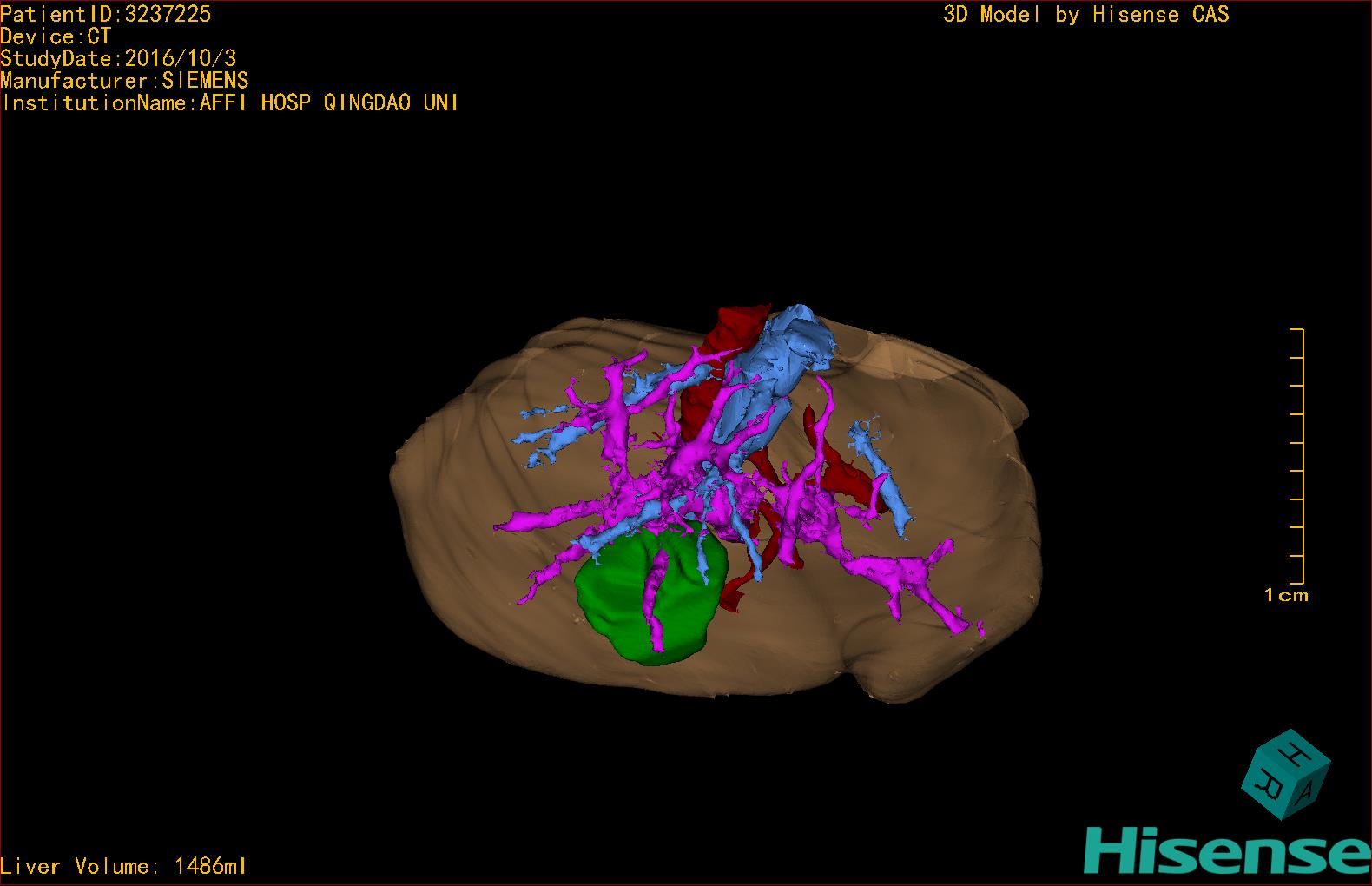Click the Device:CT label
The width and height of the screenshot is (1372, 886).
pos(56,36)
